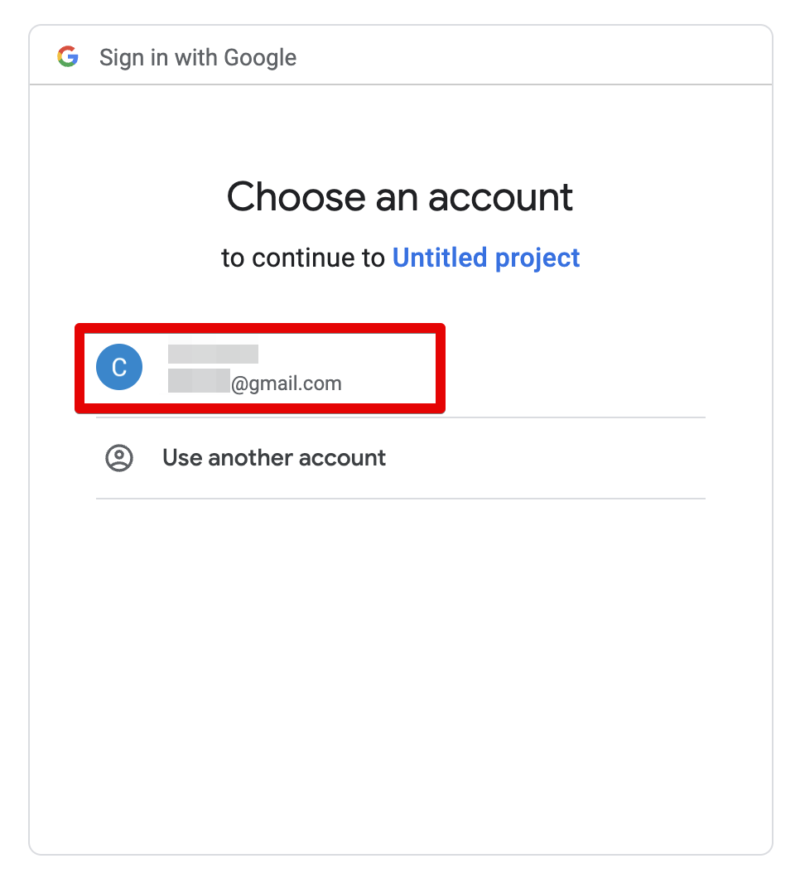Select the avatar of the gmail account entry
800x873 pixels.
click(x=119, y=367)
